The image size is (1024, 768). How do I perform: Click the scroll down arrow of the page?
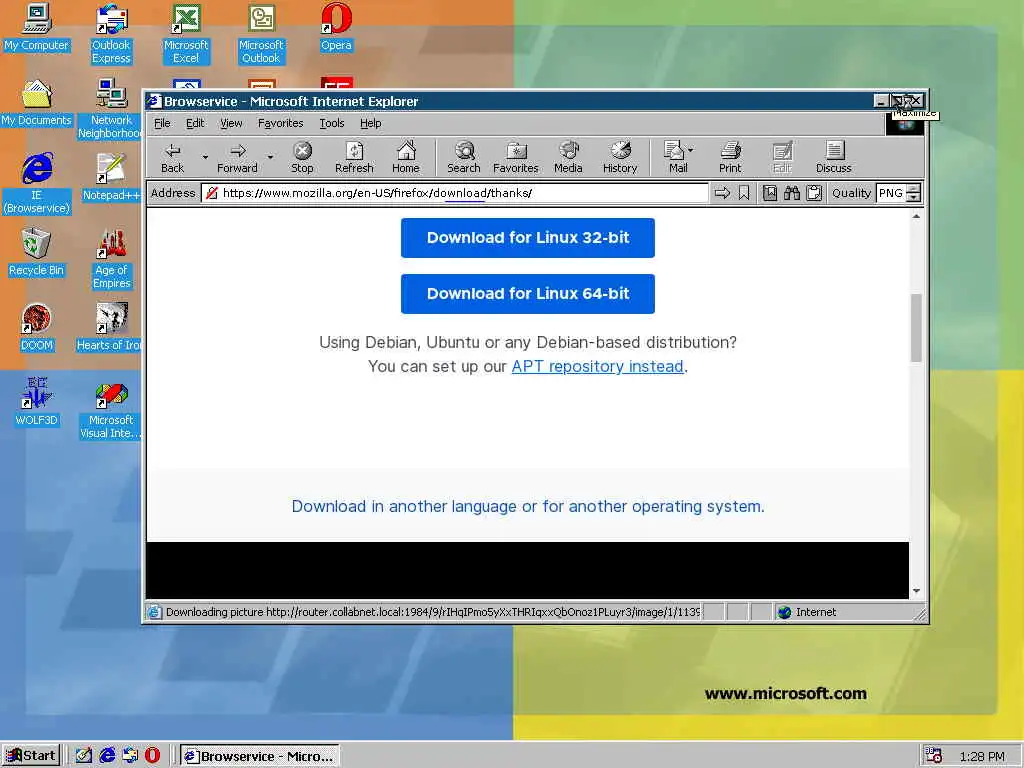[916, 591]
